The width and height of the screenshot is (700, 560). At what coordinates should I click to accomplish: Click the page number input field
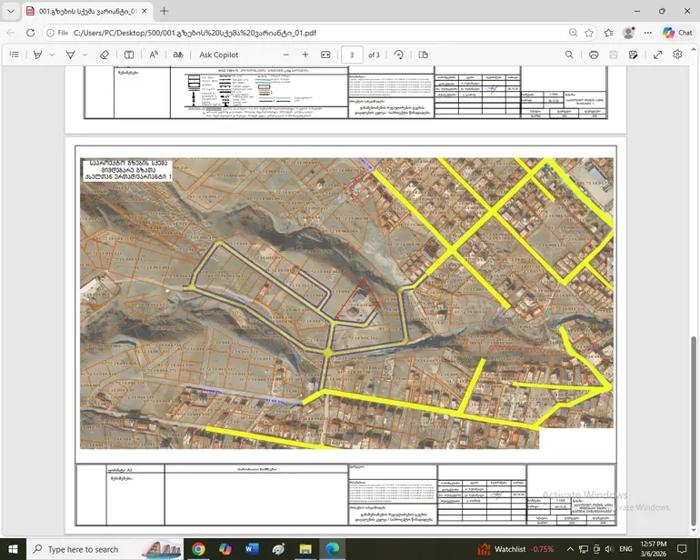pos(352,54)
